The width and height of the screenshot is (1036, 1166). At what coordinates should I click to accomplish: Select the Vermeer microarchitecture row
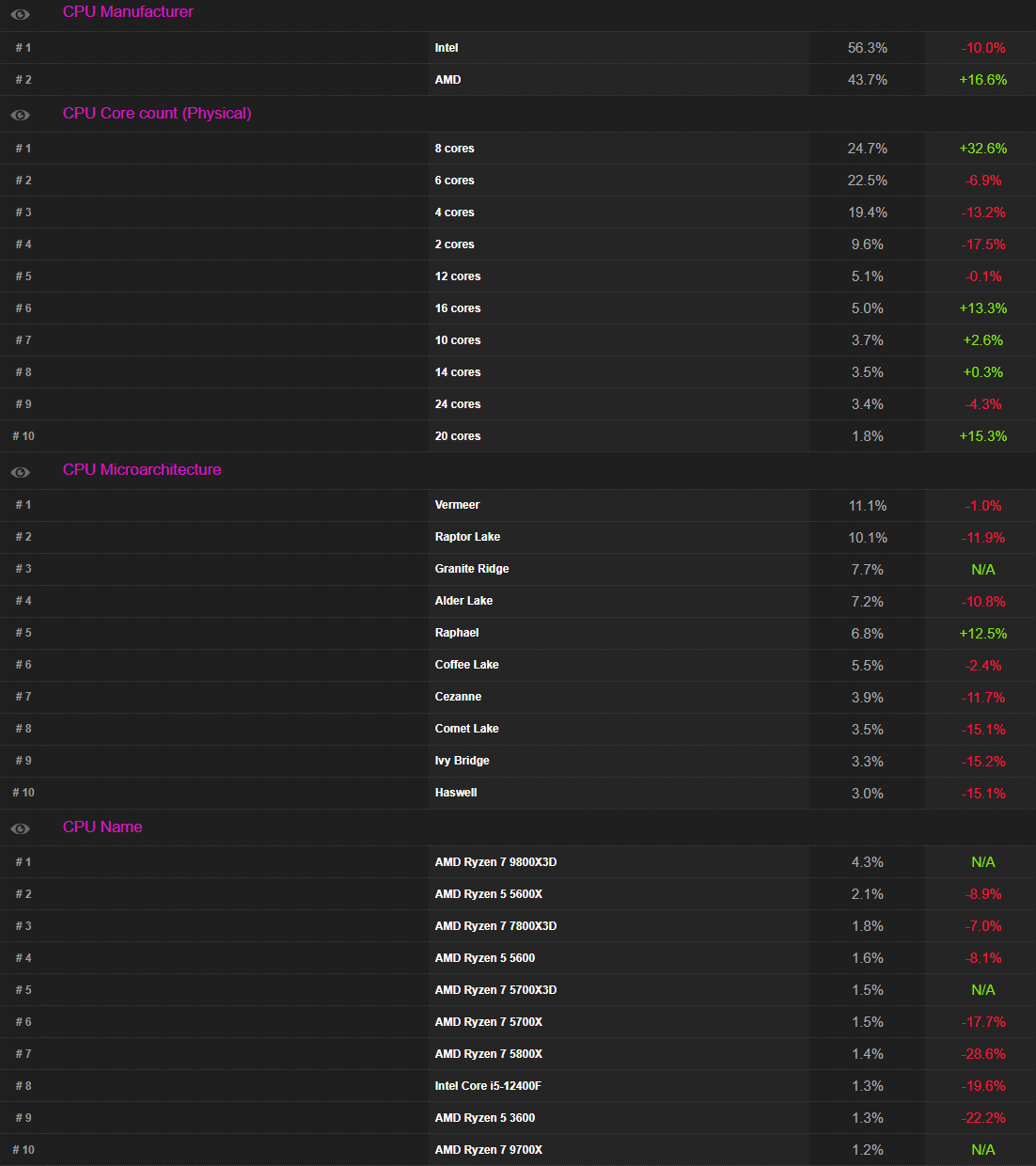(x=457, y=505)
